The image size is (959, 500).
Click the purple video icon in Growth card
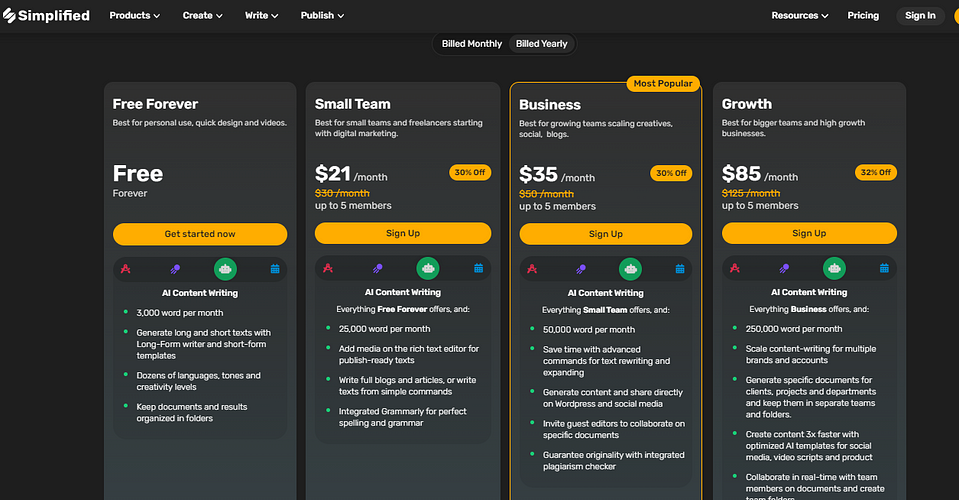click(784, 268)
